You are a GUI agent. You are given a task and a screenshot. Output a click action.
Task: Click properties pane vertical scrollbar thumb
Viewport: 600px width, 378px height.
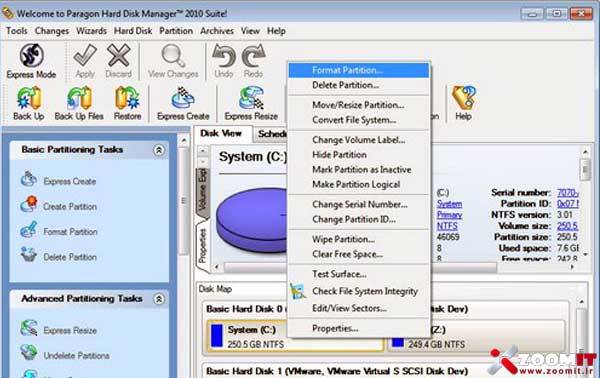(585, 169)
